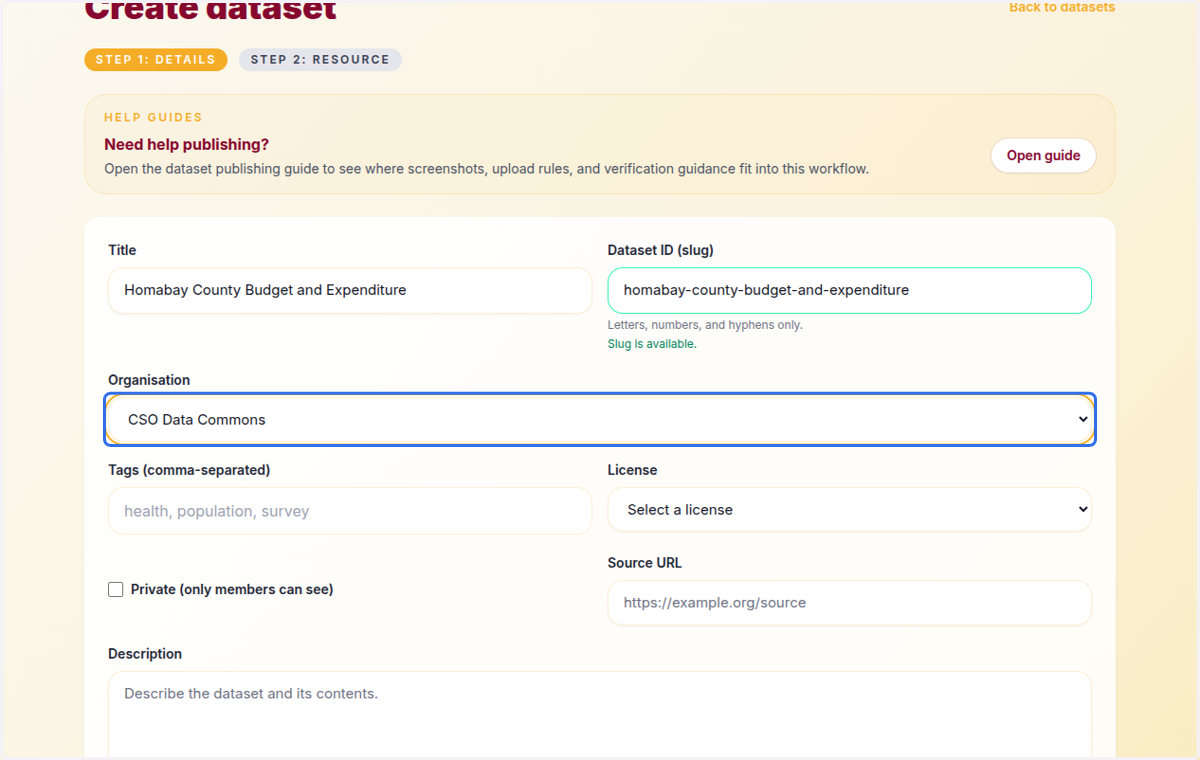The width and height of the screenshot is (1200, 760).
Task: Click 'Letters, numbers, and hyphens only.' hint
Action: [x=705, y=325]
